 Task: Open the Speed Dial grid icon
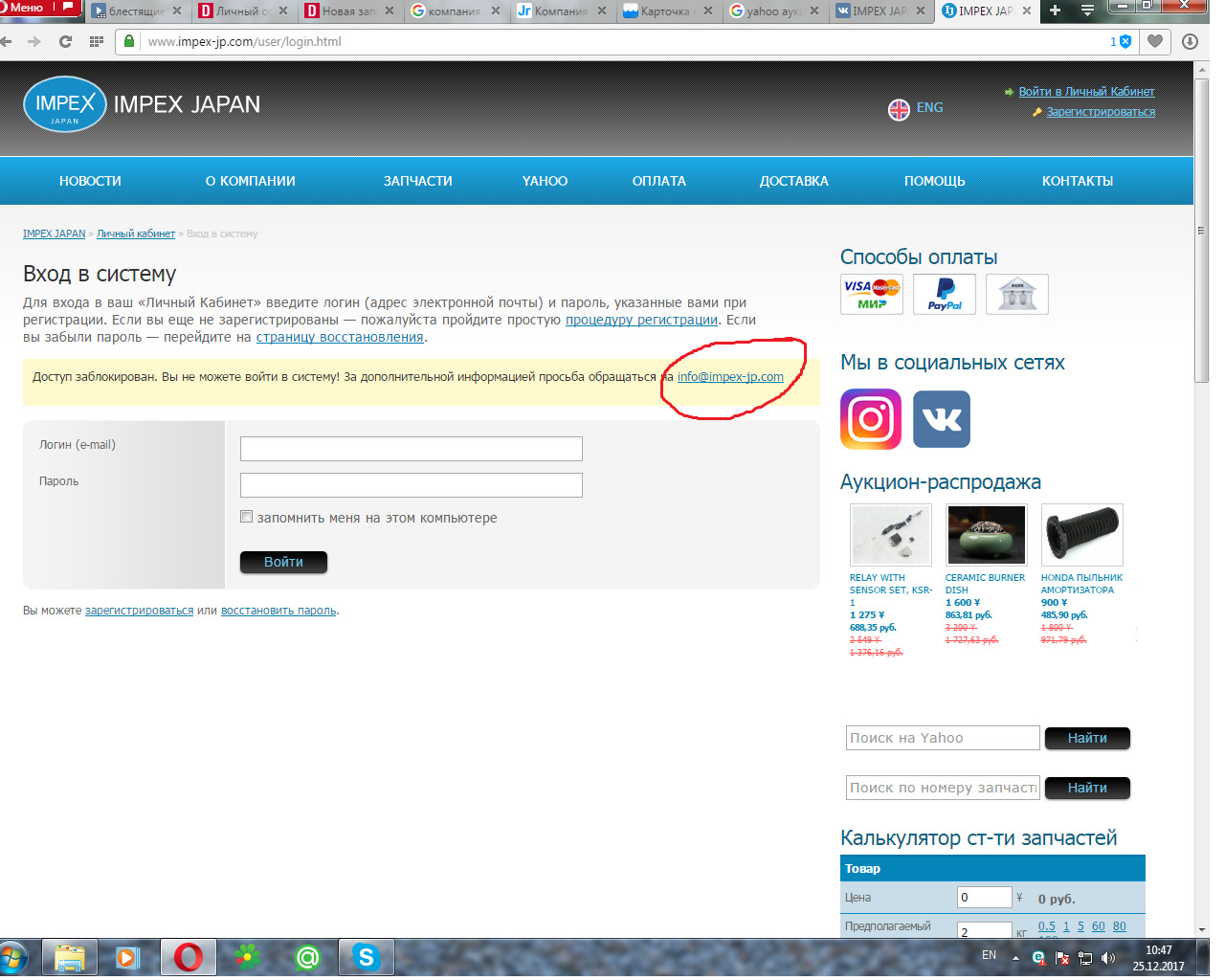[x=96, y=41]
